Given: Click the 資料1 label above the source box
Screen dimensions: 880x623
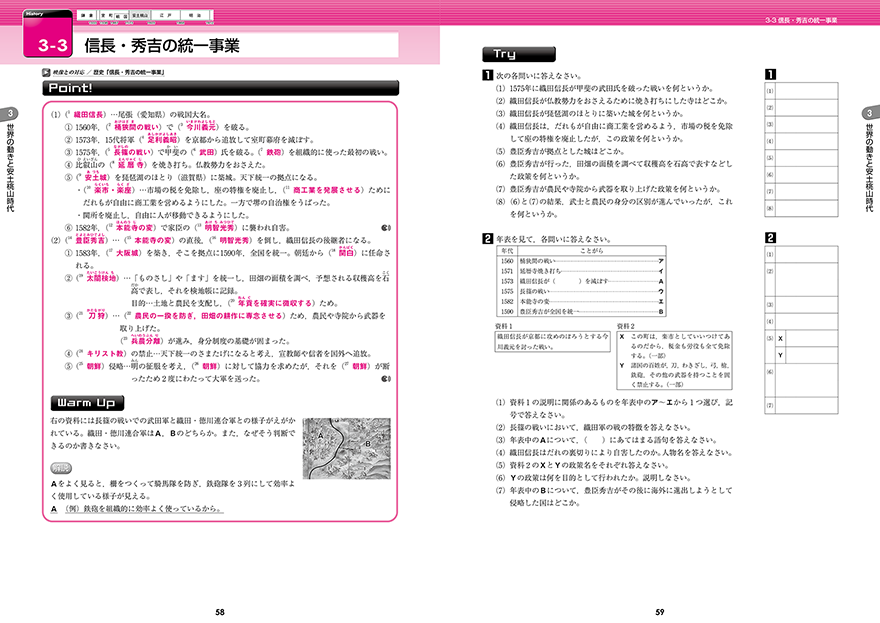Looking at the screenshot, I should (503, 326).
